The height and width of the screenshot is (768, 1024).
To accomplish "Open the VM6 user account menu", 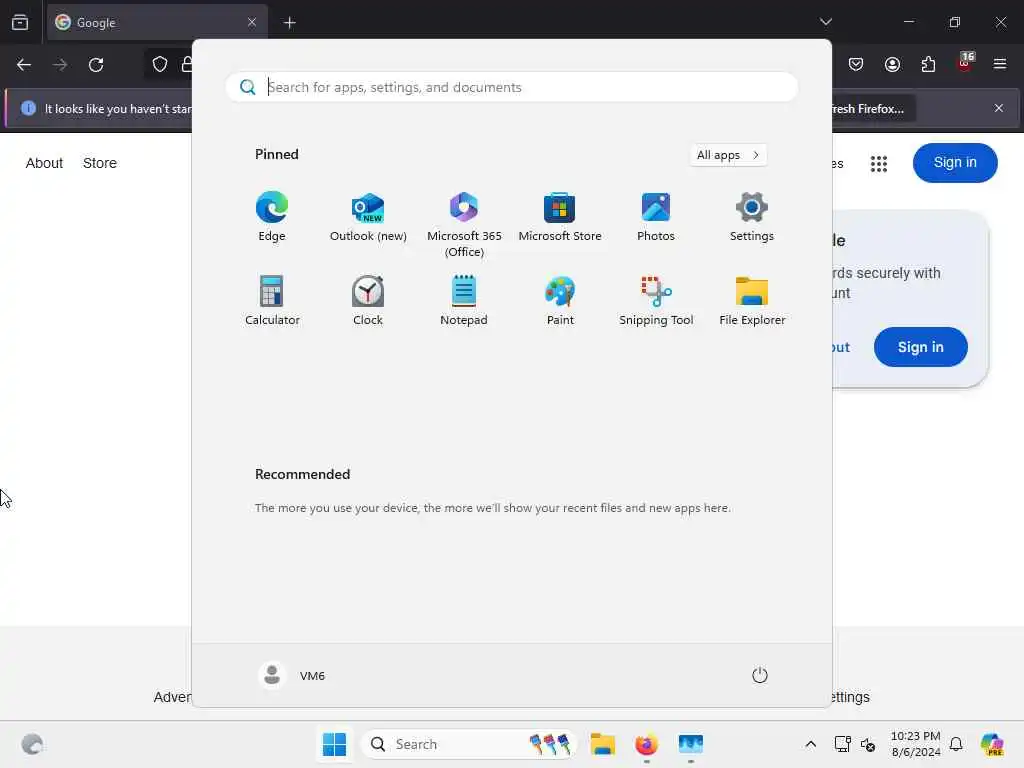I will click(292, 675).
